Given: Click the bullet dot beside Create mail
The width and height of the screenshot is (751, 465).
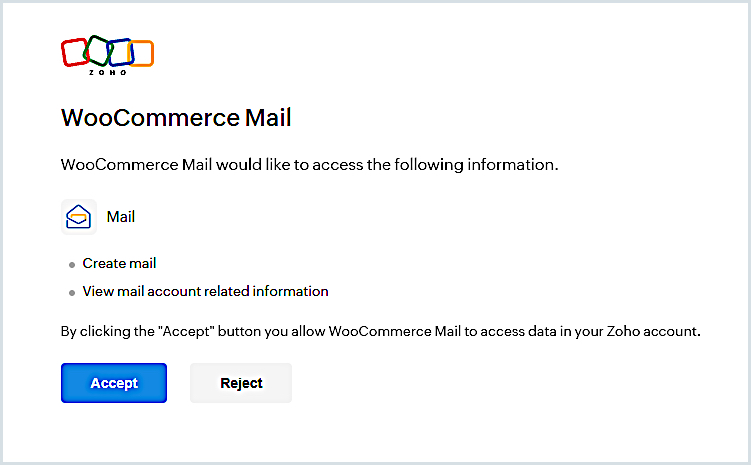Looking at the screenshot, I should [x=72, y=265].
